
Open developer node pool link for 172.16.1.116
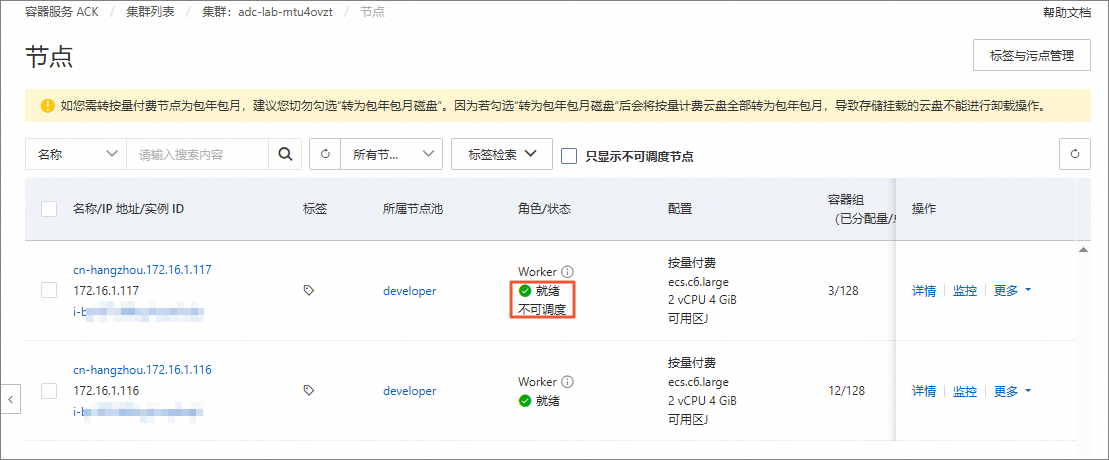click(x=410, y=391)
